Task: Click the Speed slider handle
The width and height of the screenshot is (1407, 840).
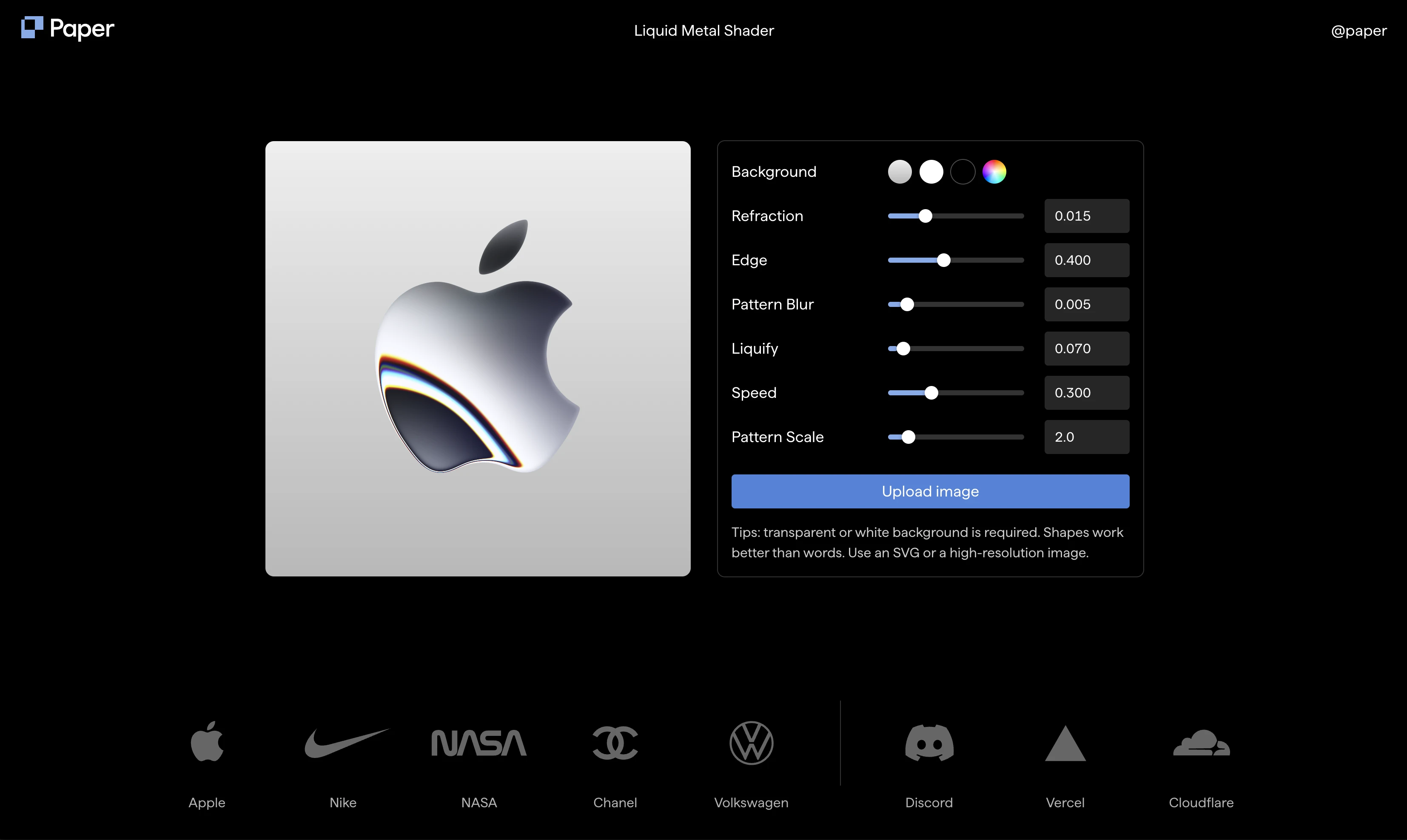Action: (x=931, y=392)
